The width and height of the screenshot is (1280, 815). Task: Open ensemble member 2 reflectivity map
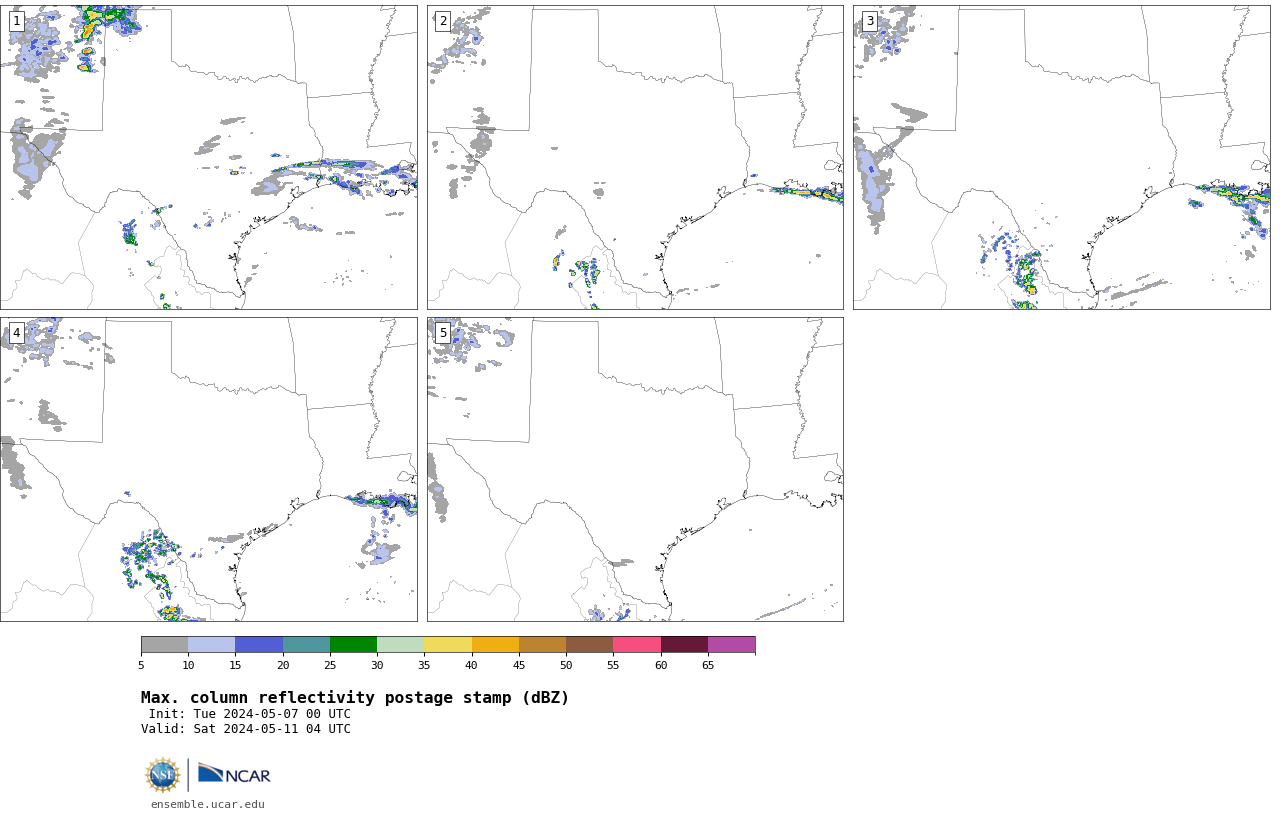click(x=635, y=157)
